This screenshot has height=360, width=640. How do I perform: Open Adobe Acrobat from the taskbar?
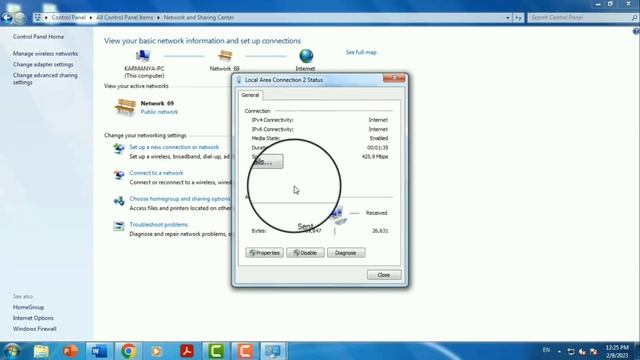[187, 351]
